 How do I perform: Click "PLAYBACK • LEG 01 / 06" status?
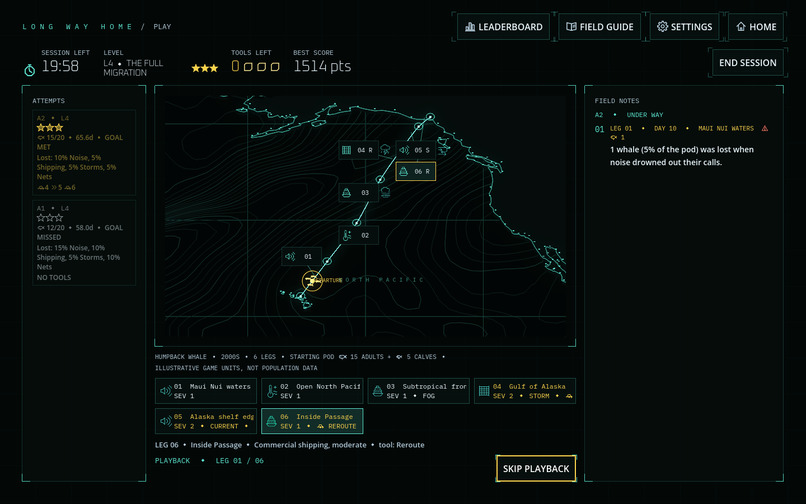coord(209,460)
